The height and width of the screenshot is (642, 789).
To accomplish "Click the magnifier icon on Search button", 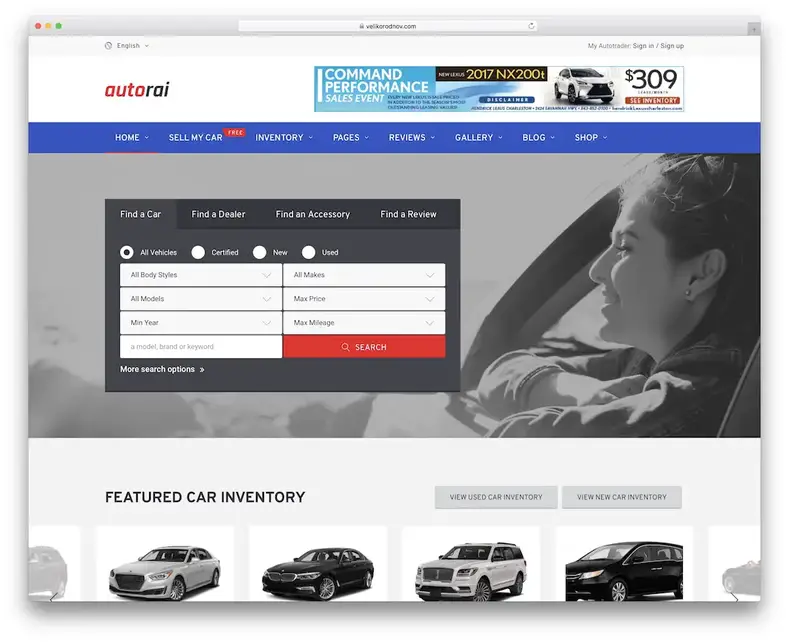I will tap(345, 347).
